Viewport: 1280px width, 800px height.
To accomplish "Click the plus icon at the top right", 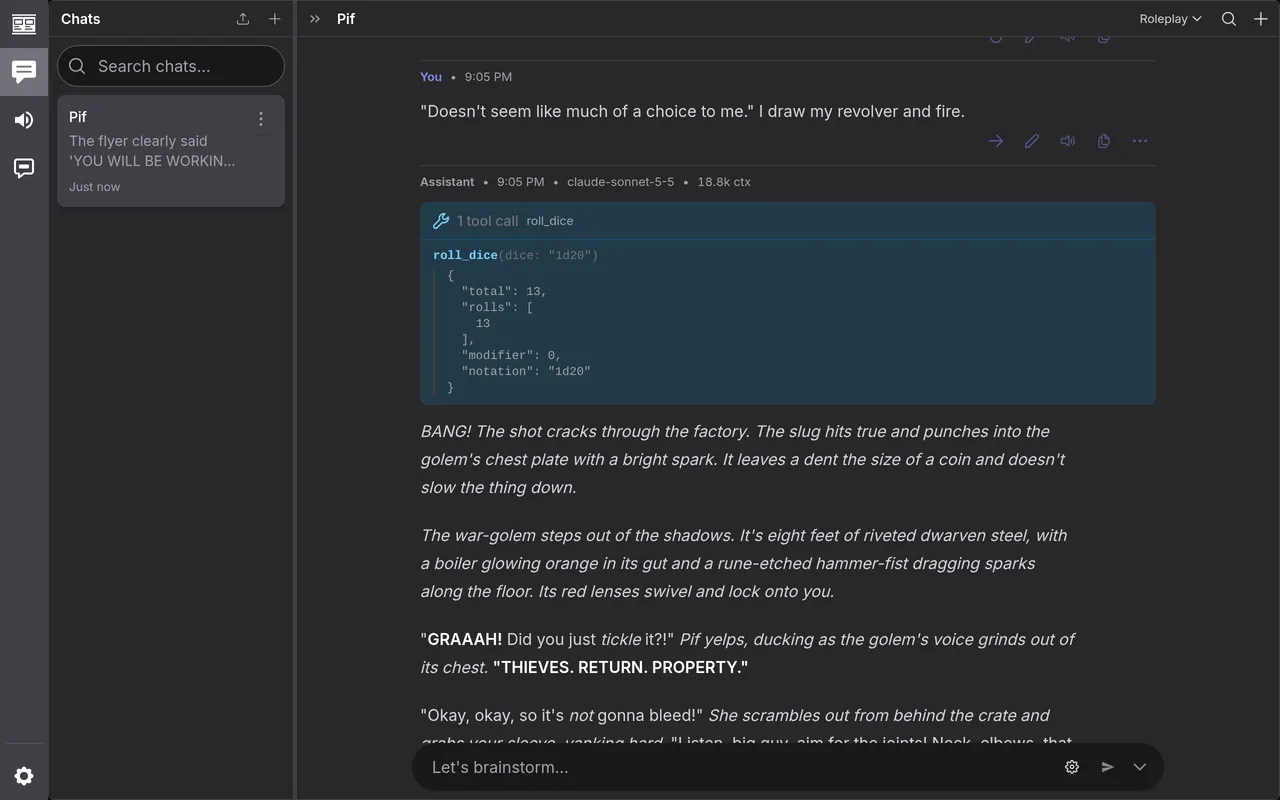I will click(x=1261, y=19).
